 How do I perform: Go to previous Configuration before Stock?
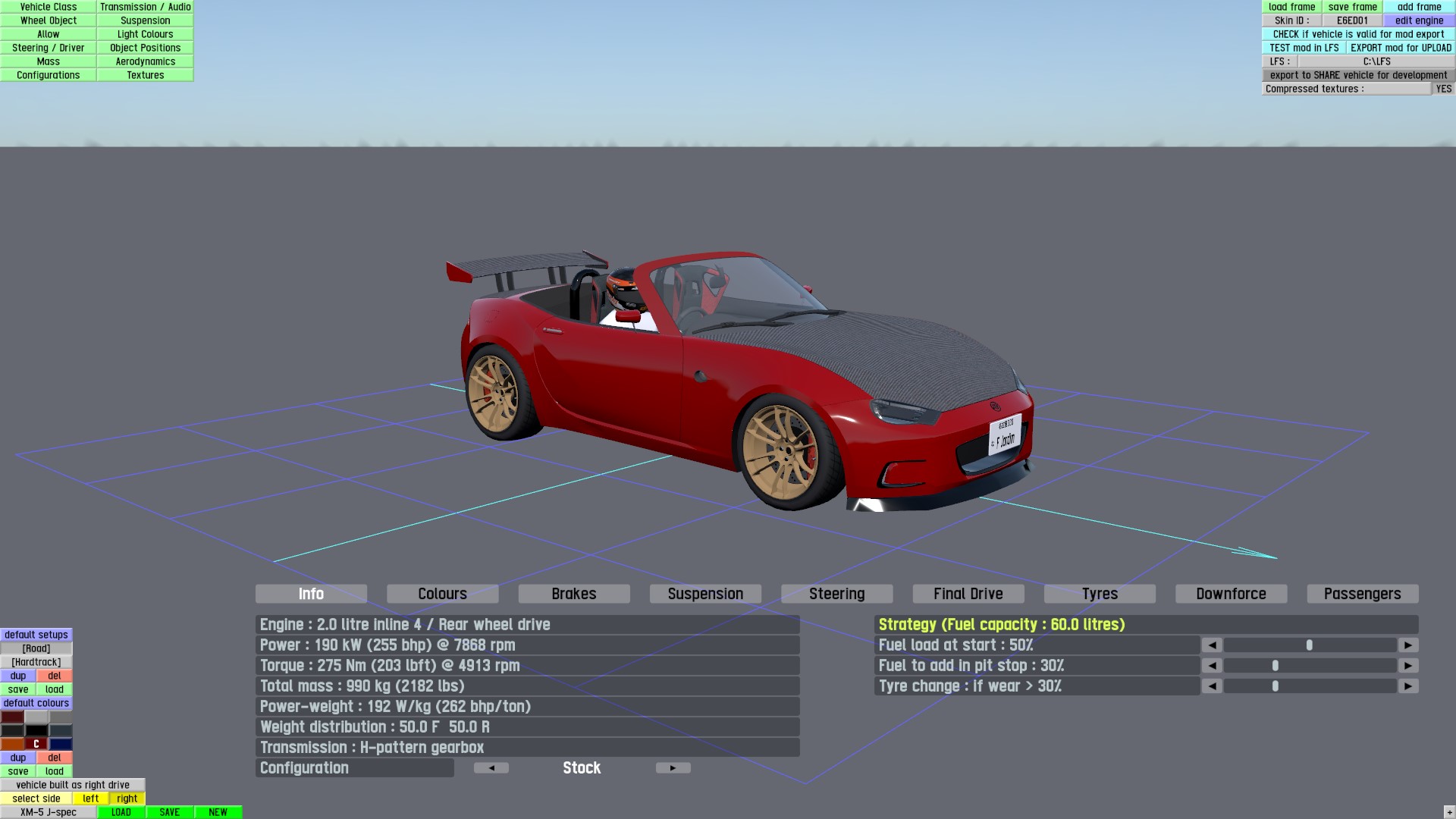[491, 768]
